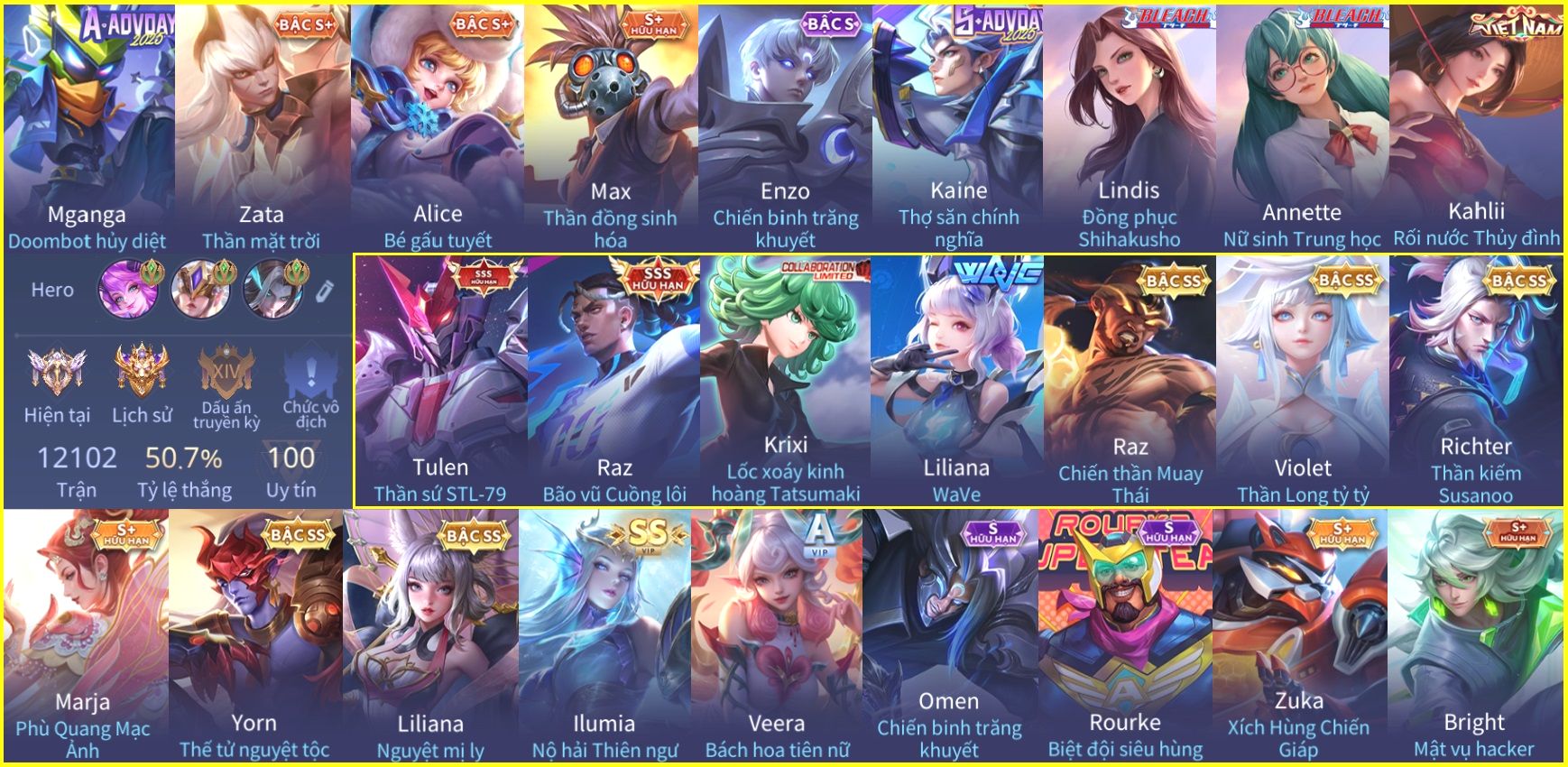Select the Liliana WaVe skin card
Screen dimensions: 1568x767
click(x=956, y=382)
